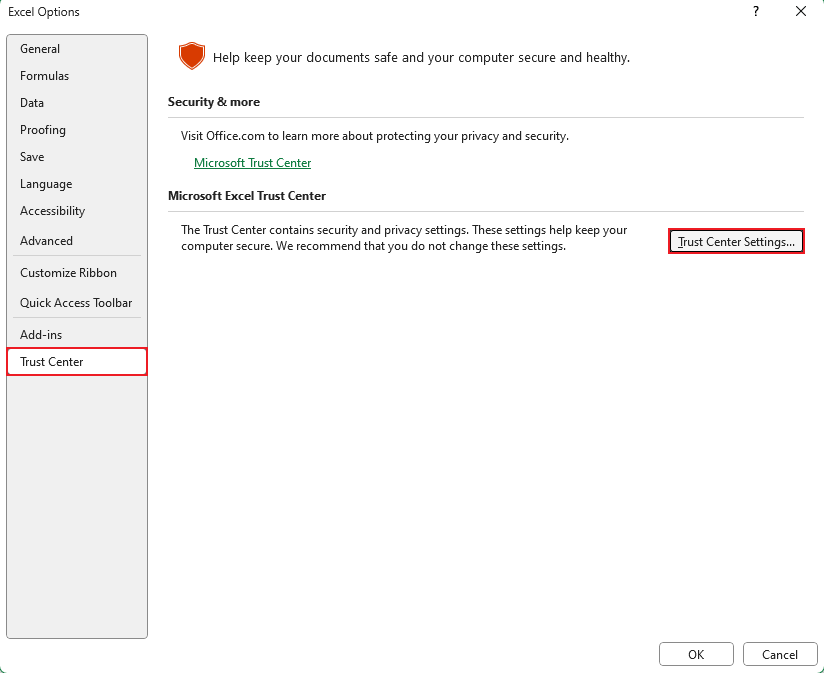Screen dimensions: 824x673
Task: Open the General options category
Action: pos(77,49)
